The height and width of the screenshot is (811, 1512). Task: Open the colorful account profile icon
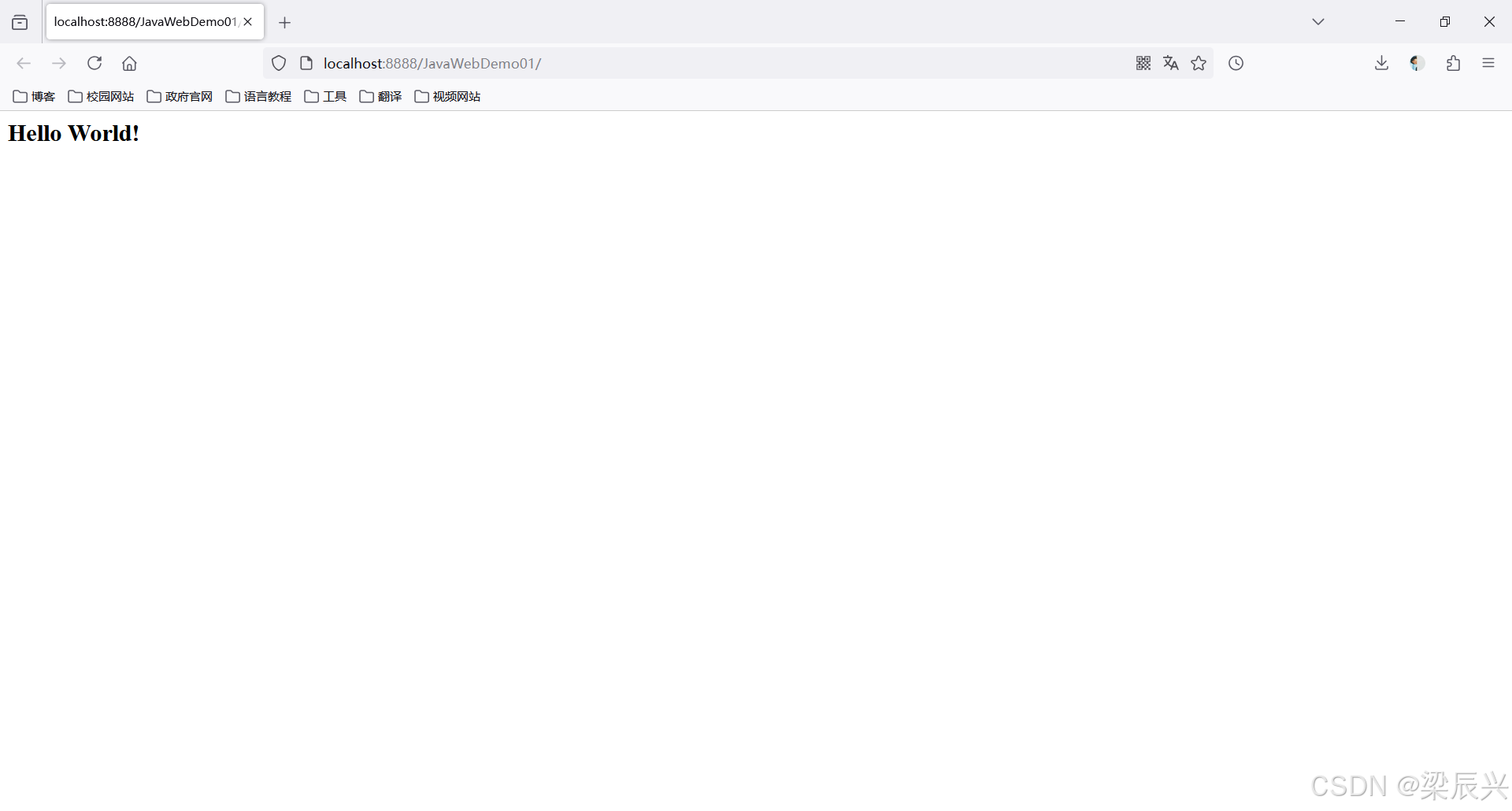[x=1417, y=63]
